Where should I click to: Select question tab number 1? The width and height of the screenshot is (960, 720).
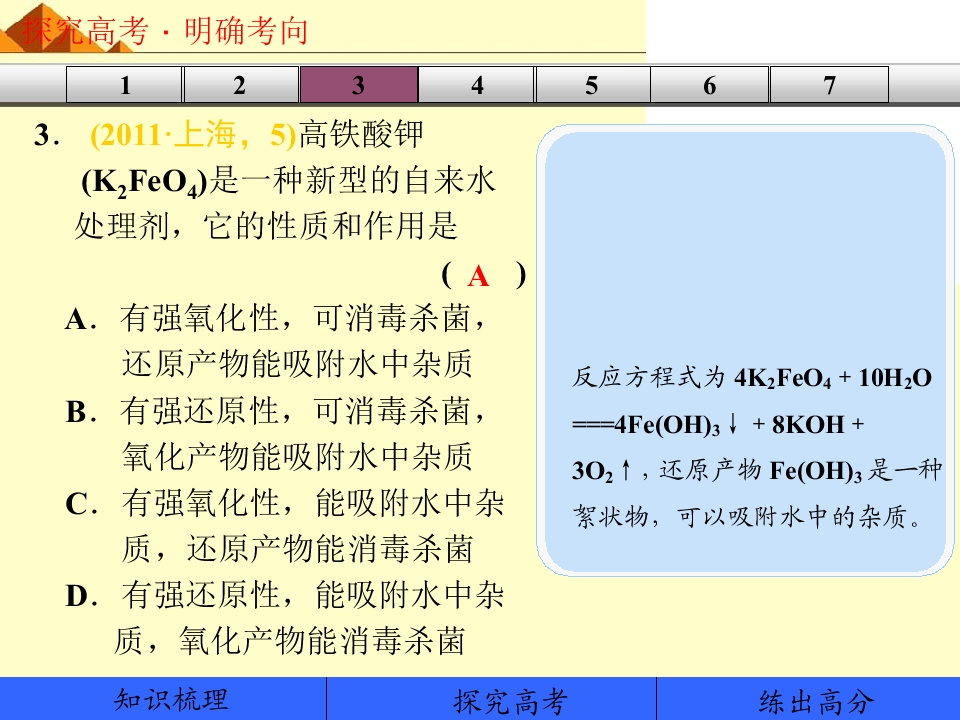click(124, 84)
